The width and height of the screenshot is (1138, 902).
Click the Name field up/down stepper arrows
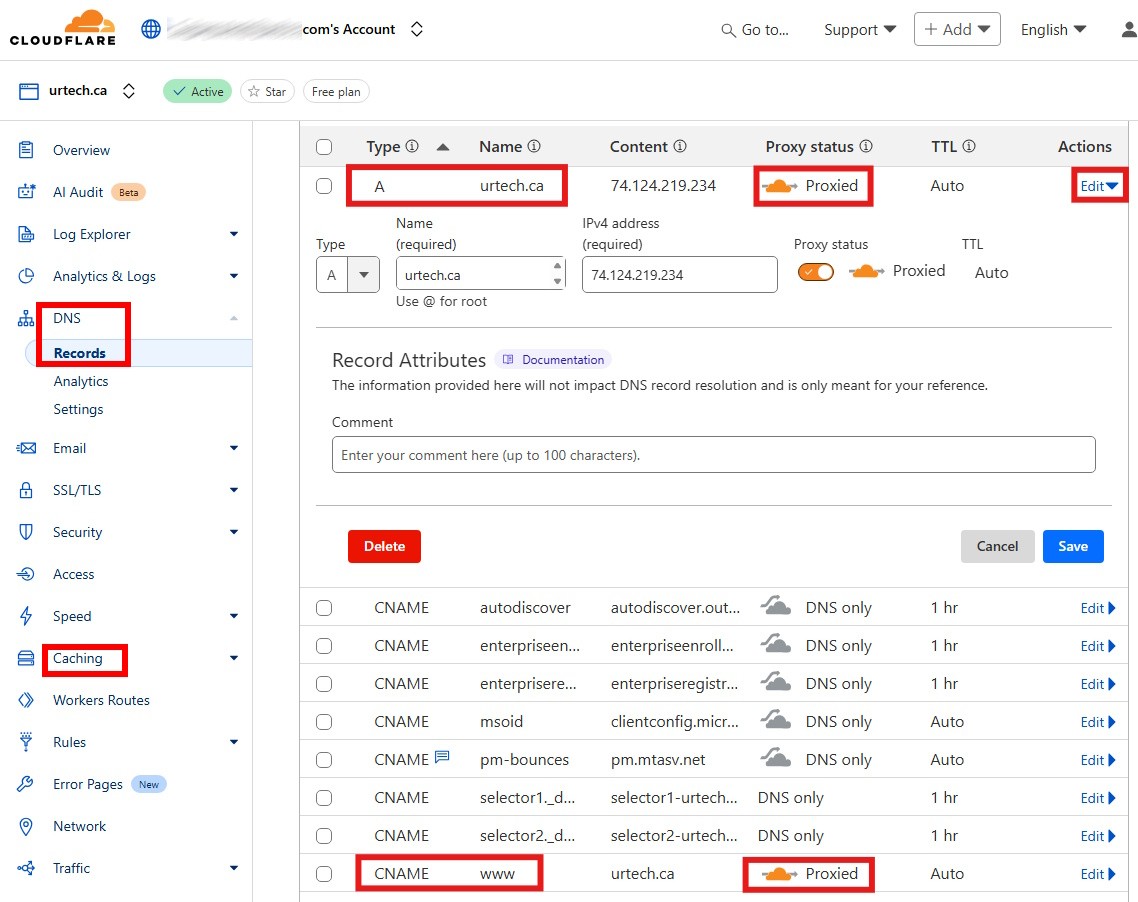(557, 274)
